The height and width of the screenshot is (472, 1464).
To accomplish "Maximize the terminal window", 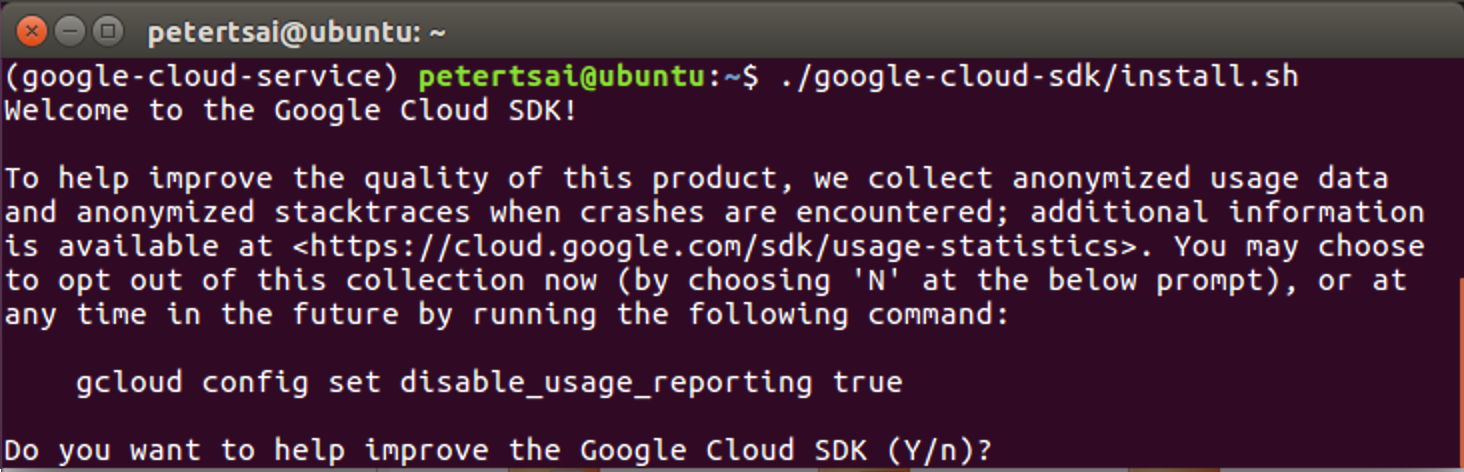I will [106, 32].
